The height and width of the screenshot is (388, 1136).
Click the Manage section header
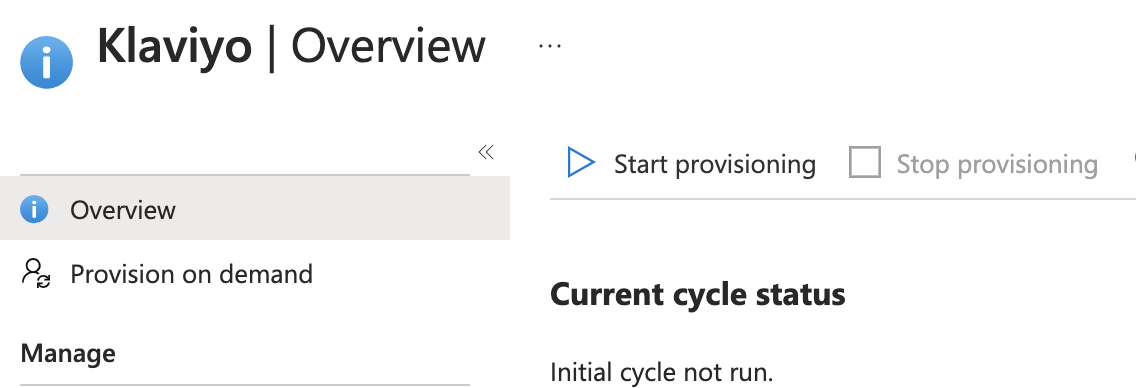coord(68,354)
